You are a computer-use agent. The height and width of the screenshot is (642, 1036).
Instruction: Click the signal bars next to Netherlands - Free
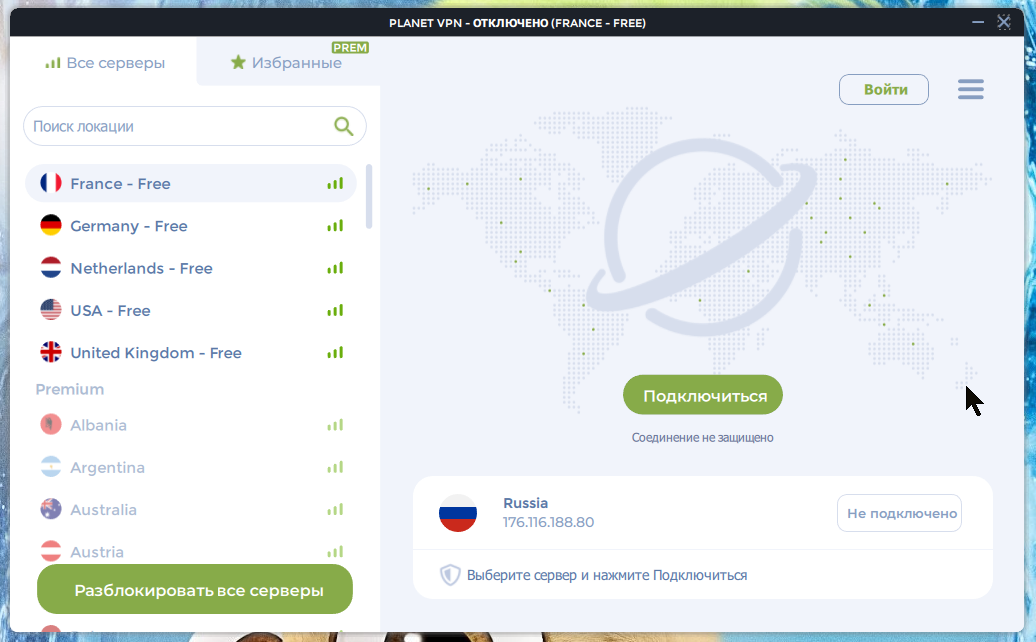[x=335, y=268]
